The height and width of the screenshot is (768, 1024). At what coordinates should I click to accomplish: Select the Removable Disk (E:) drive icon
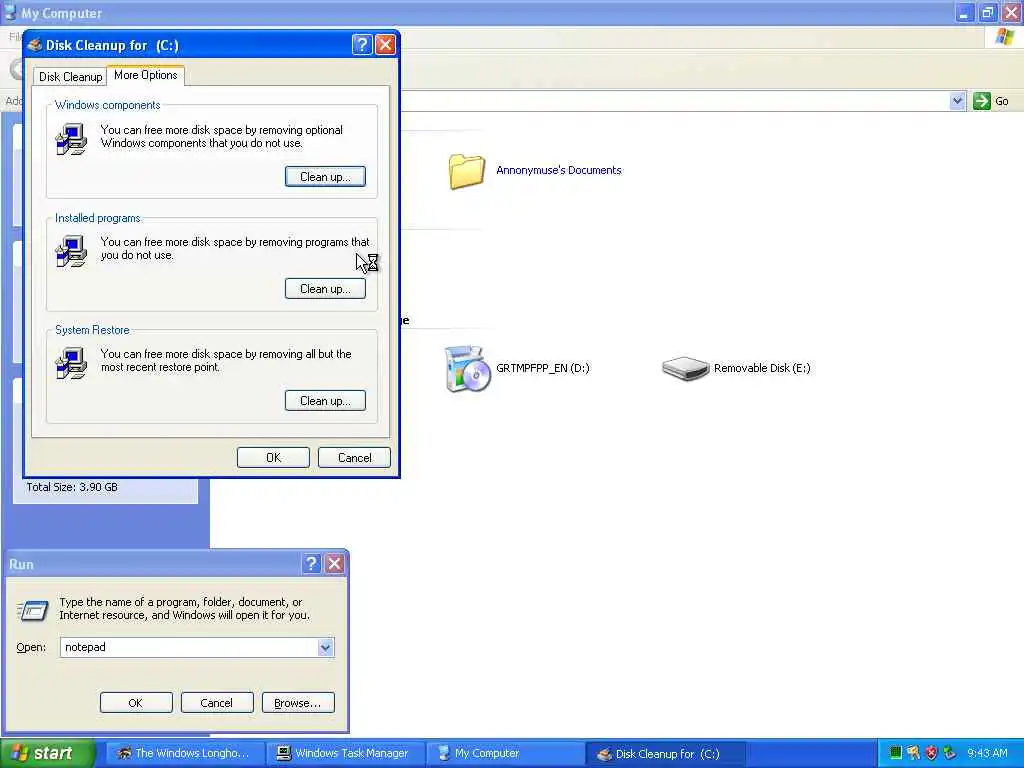[685, 368]
